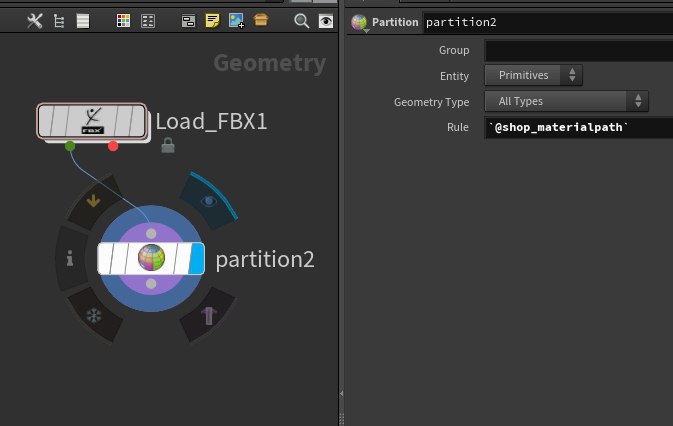Add a sticky note from toolbar
This screenshot has width=673, height=426.
click(212, 21)
